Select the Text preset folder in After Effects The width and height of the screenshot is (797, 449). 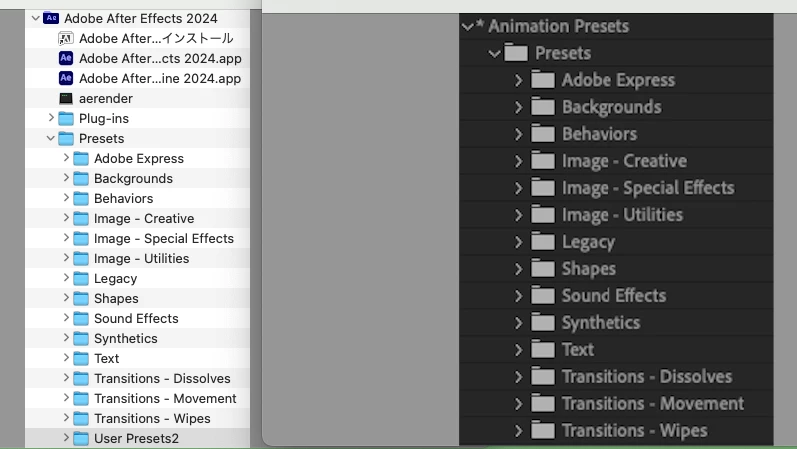point(577,350)
